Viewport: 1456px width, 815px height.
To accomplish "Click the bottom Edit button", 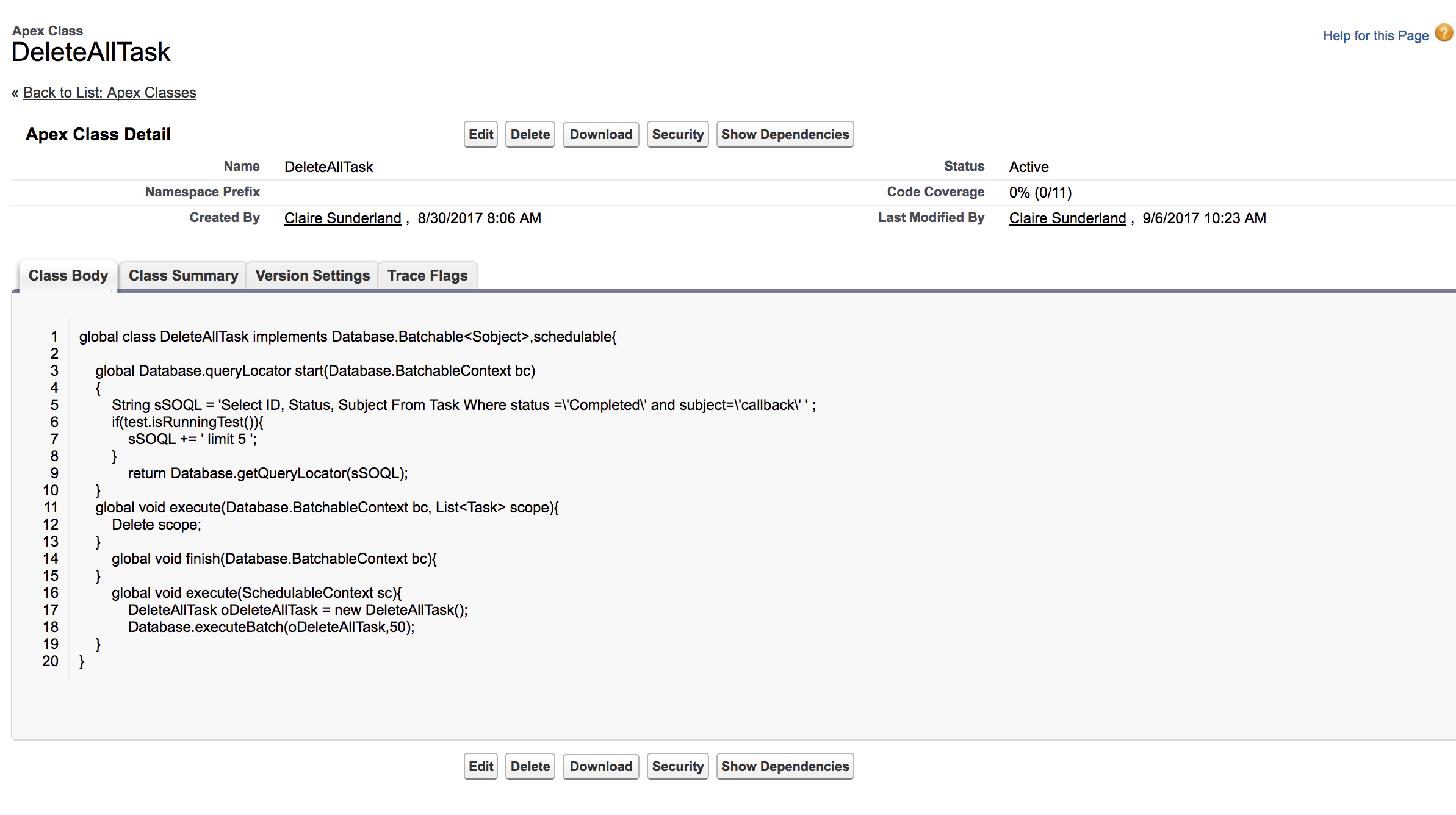I will [480, 767].
